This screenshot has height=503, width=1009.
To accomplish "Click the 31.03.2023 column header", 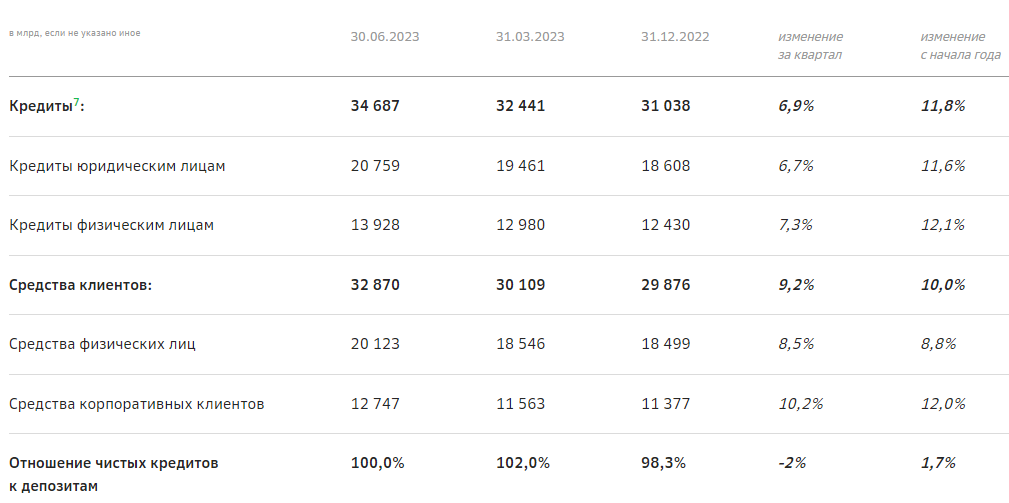I will (x=530, y=37).
